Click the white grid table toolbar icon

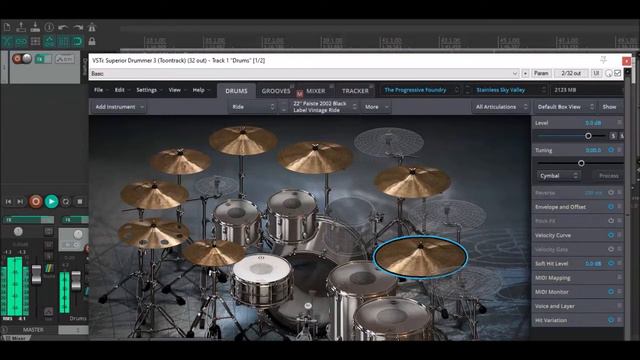point(35,41)
